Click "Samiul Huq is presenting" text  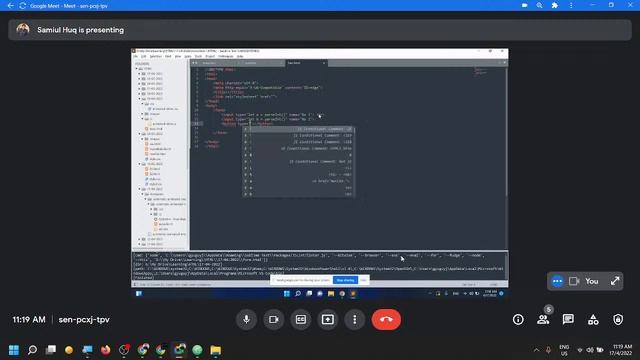click(80, 30)
